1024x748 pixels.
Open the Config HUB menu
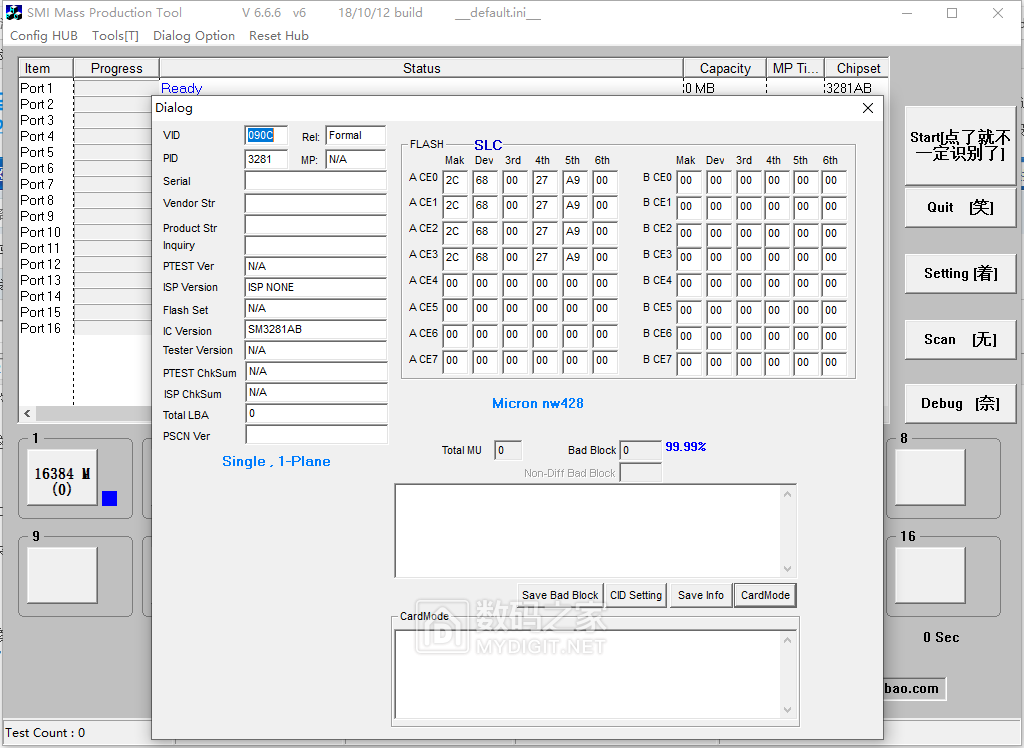coord(44,36)
